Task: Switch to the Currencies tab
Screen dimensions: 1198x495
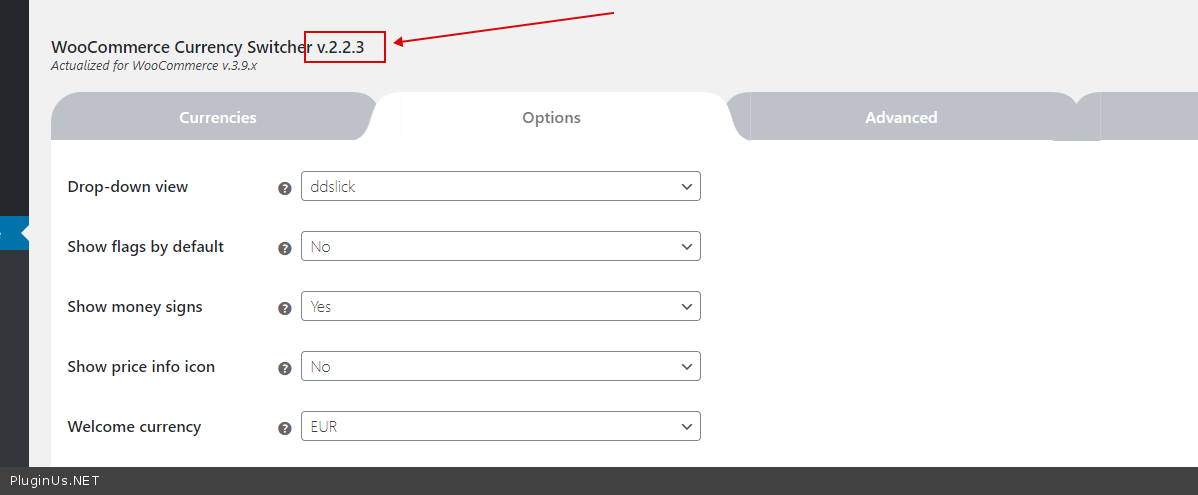Action: (x=217, y=118)
